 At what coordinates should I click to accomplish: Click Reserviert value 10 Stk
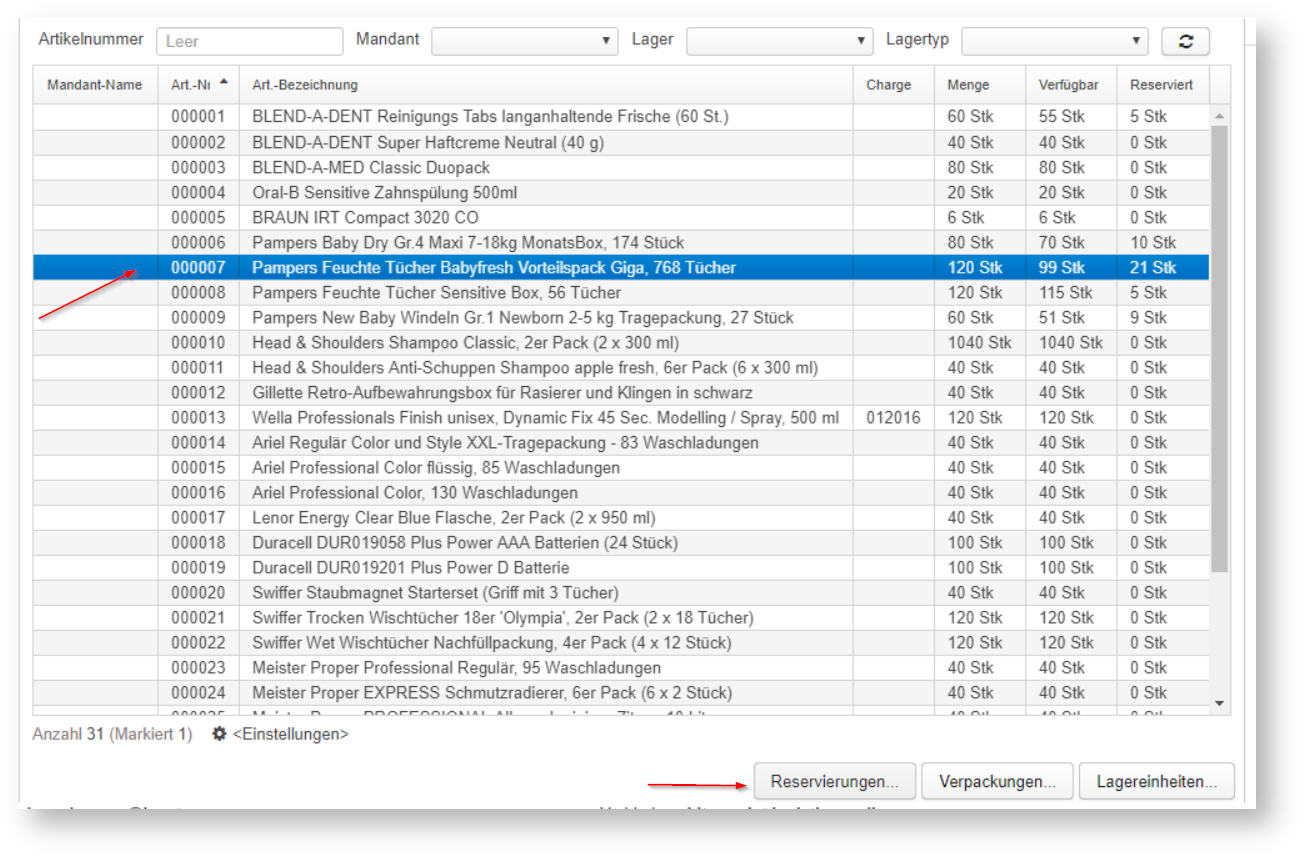coord(1154,242)
